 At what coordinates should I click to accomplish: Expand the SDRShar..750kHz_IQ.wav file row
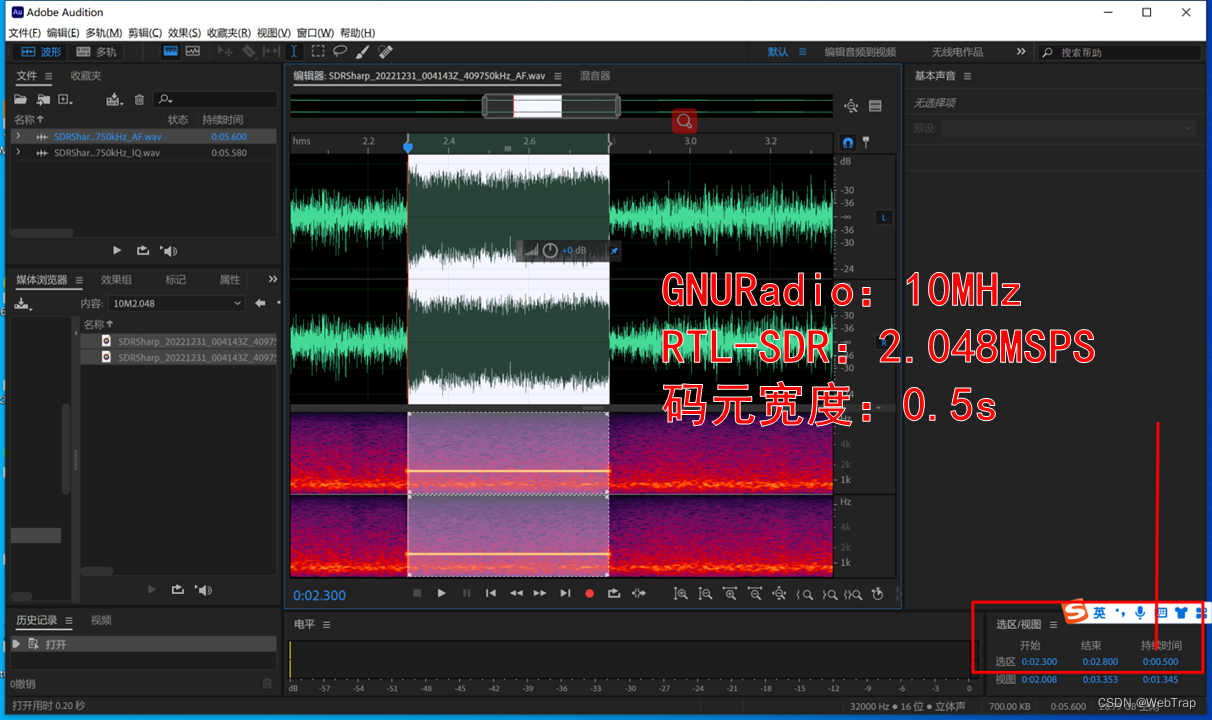[x=18, y=152]
